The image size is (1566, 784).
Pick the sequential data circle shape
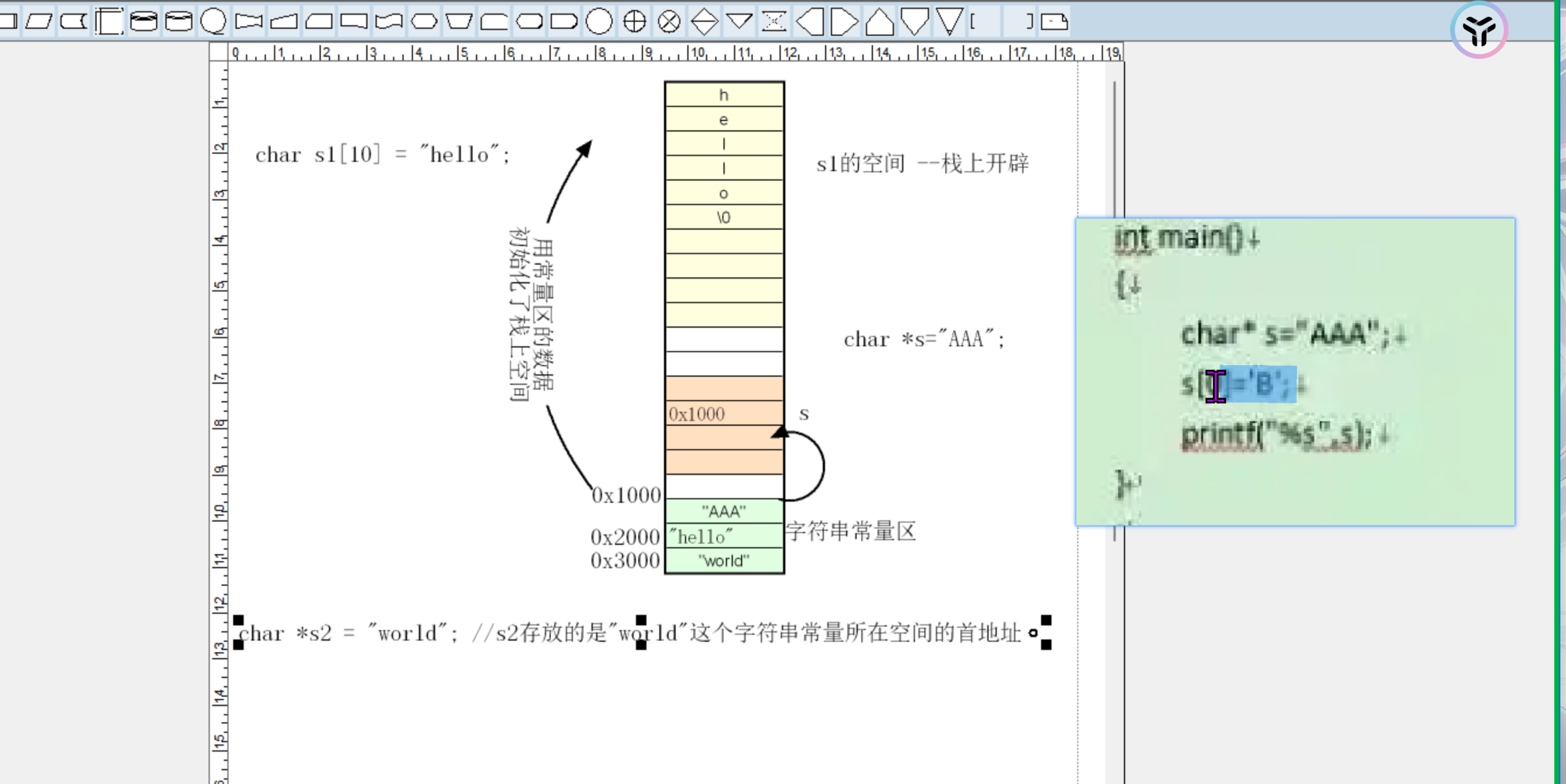click(x=213, y=22)
